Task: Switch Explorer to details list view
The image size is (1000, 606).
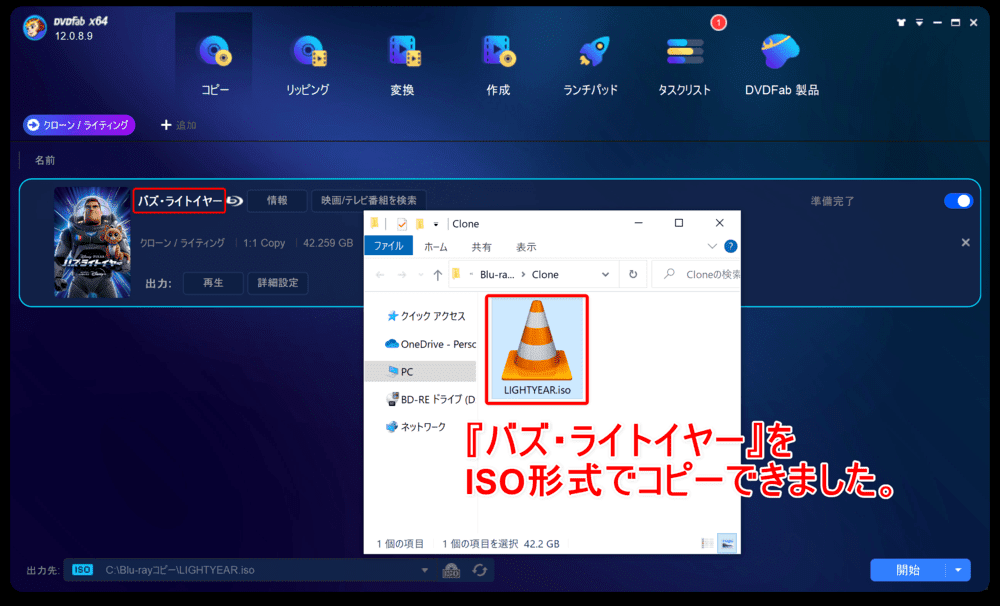Action: 708,544
